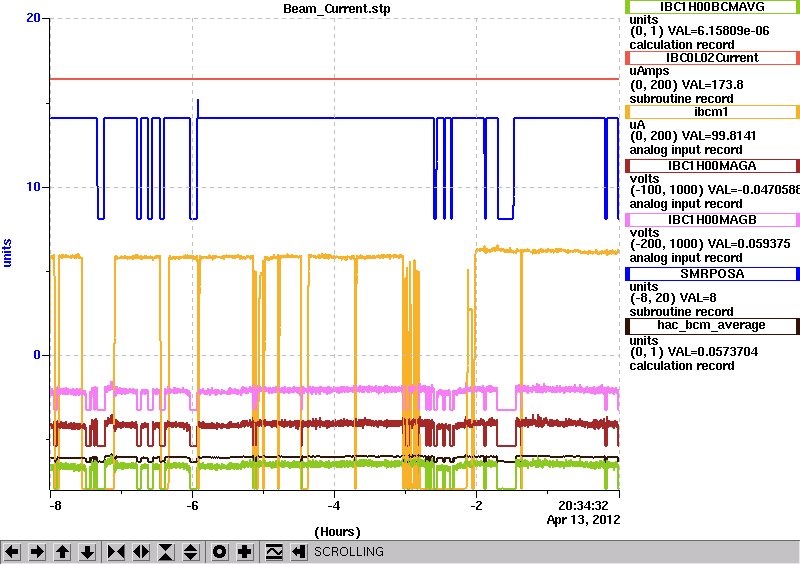Select the IBC1H00MAGA legend entry

tap(712, 166)
